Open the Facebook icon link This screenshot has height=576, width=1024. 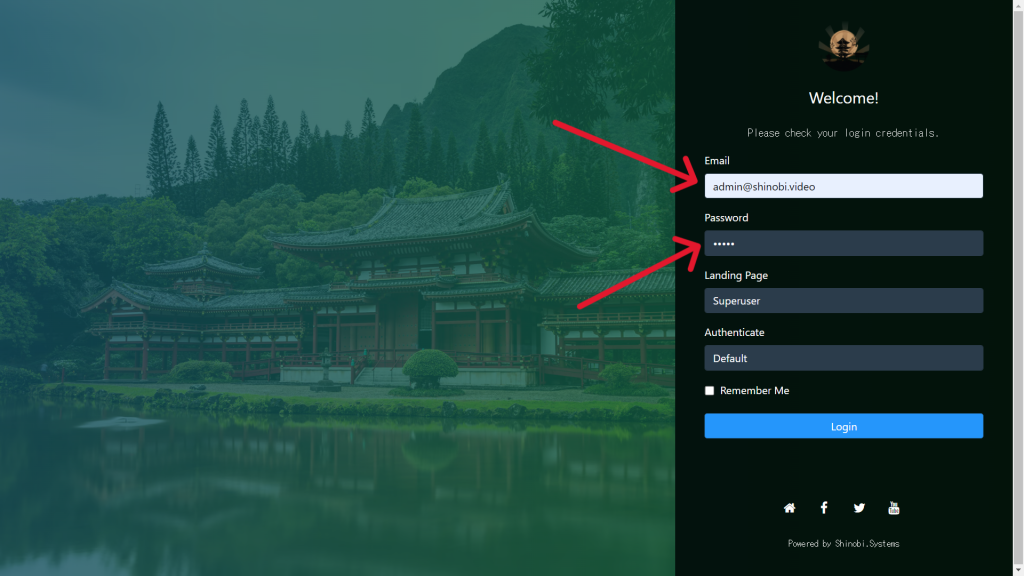(x=824, y=508)
